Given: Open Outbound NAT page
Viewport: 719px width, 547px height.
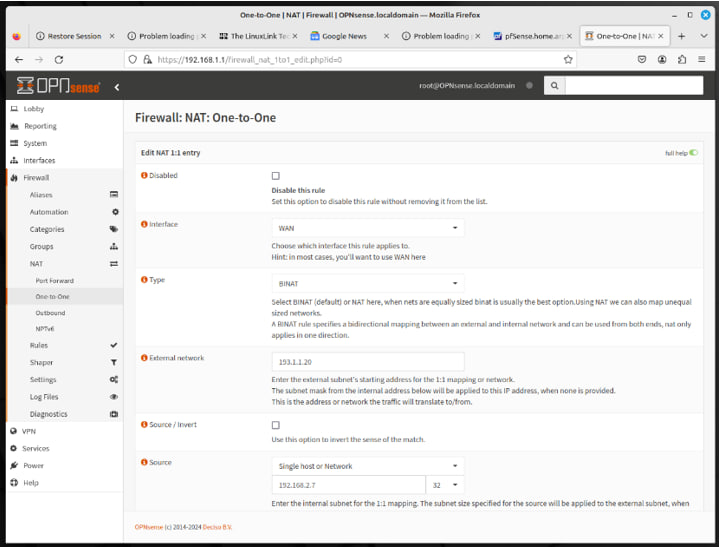Looking at the screenshot, I should pos(50,313).
